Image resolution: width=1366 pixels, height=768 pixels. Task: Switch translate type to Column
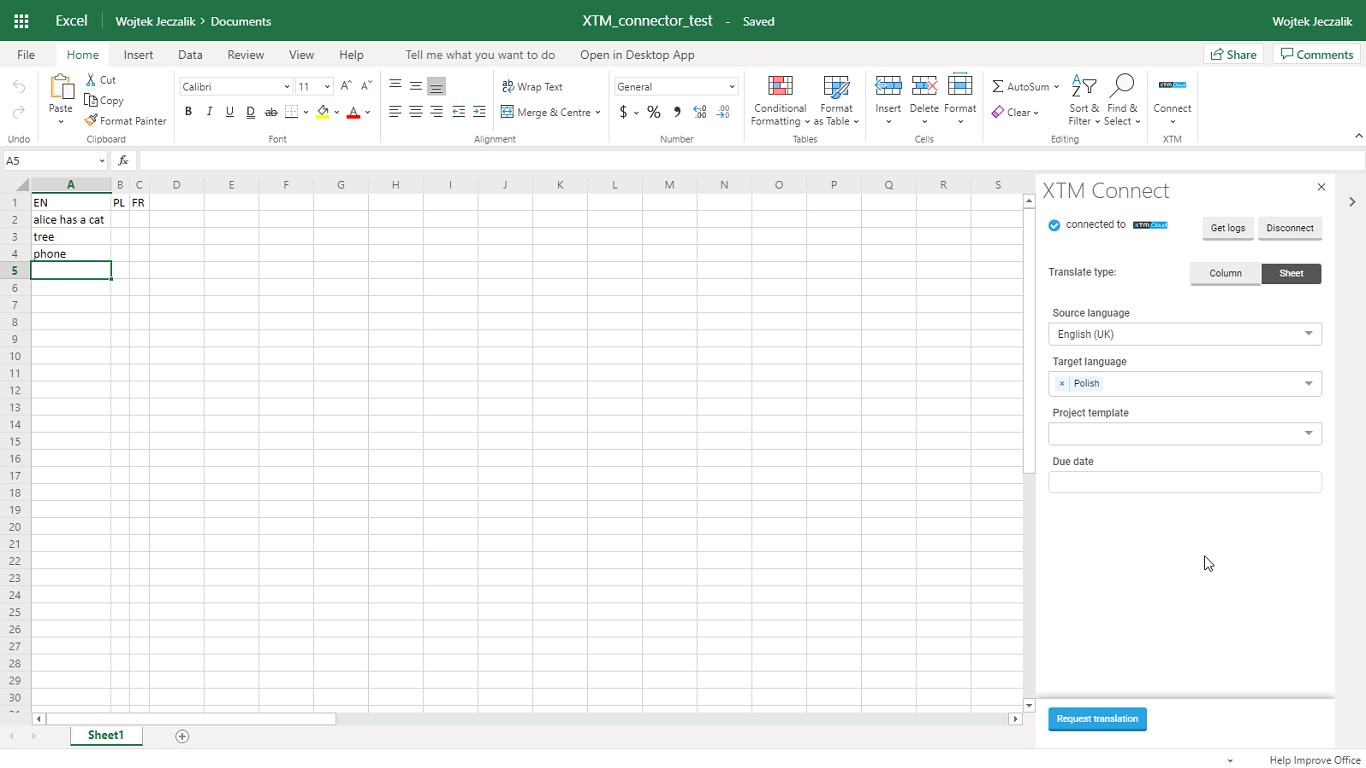point(1225,273)
